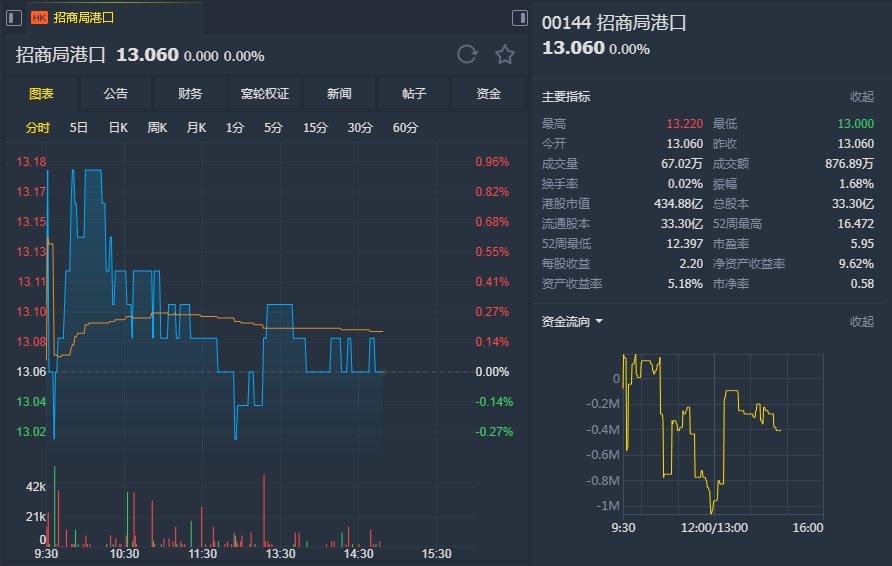The image size is (892, 566).
Task: Click the 13:30 time axis label
Action: [x=280, y=553]
